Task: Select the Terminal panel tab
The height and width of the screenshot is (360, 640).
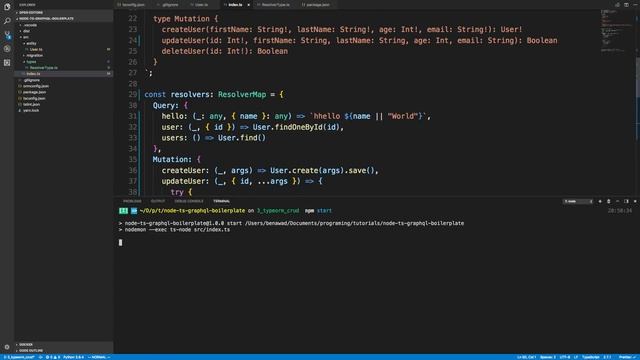Action: pos(221,201)
